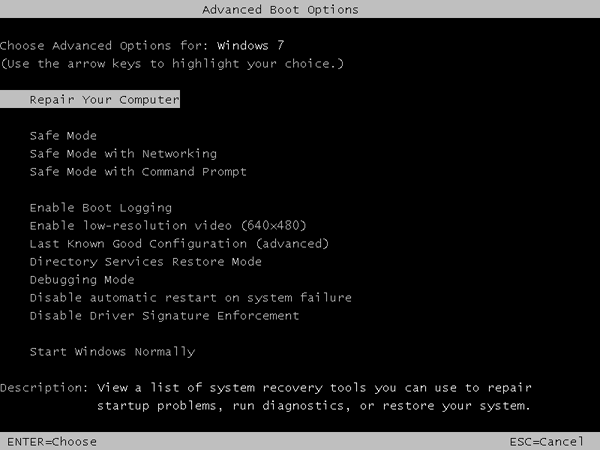Pick Safe Mode with Command Prompt
The height and width of the screenshot is (450, 600).
tap(138, 172)
